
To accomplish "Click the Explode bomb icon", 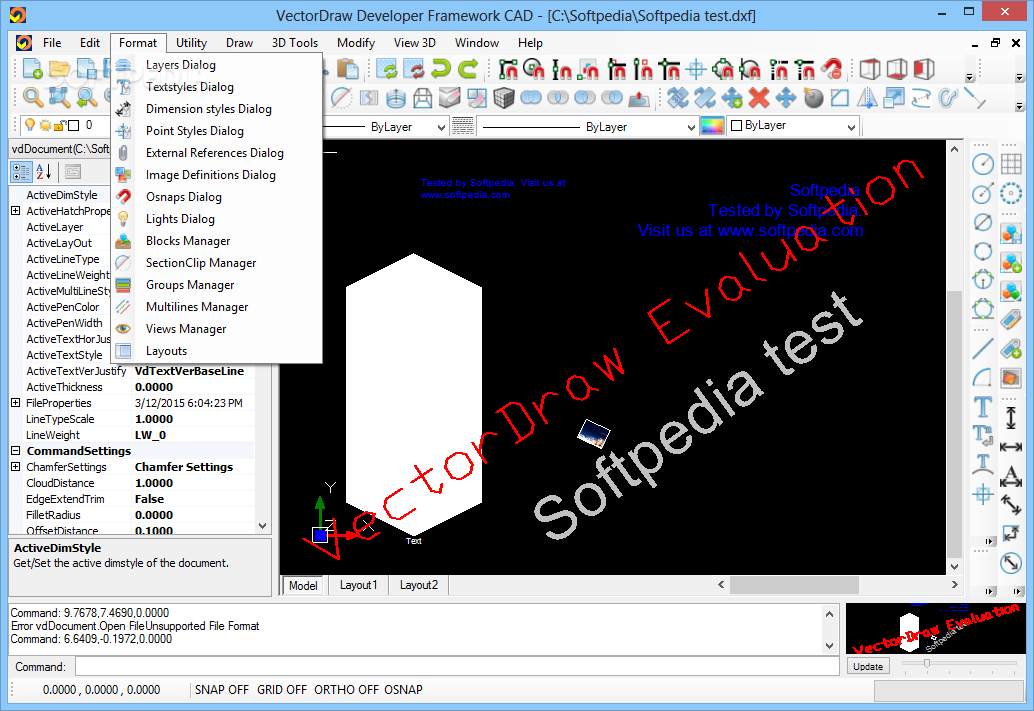I will (813, 98).
